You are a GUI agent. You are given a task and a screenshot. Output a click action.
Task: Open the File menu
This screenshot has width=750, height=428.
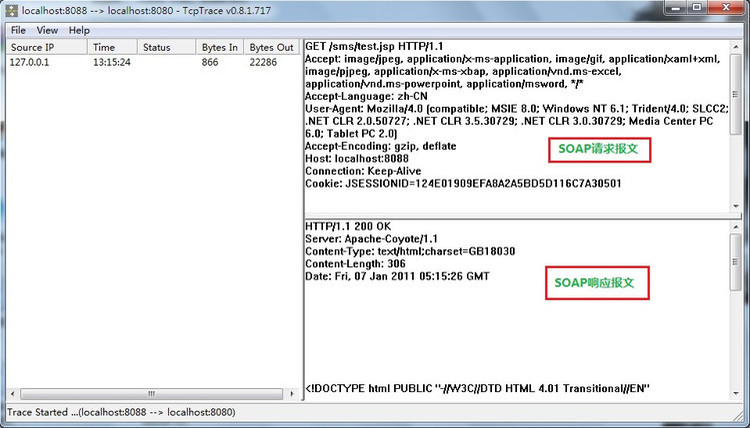pos(18,30)
